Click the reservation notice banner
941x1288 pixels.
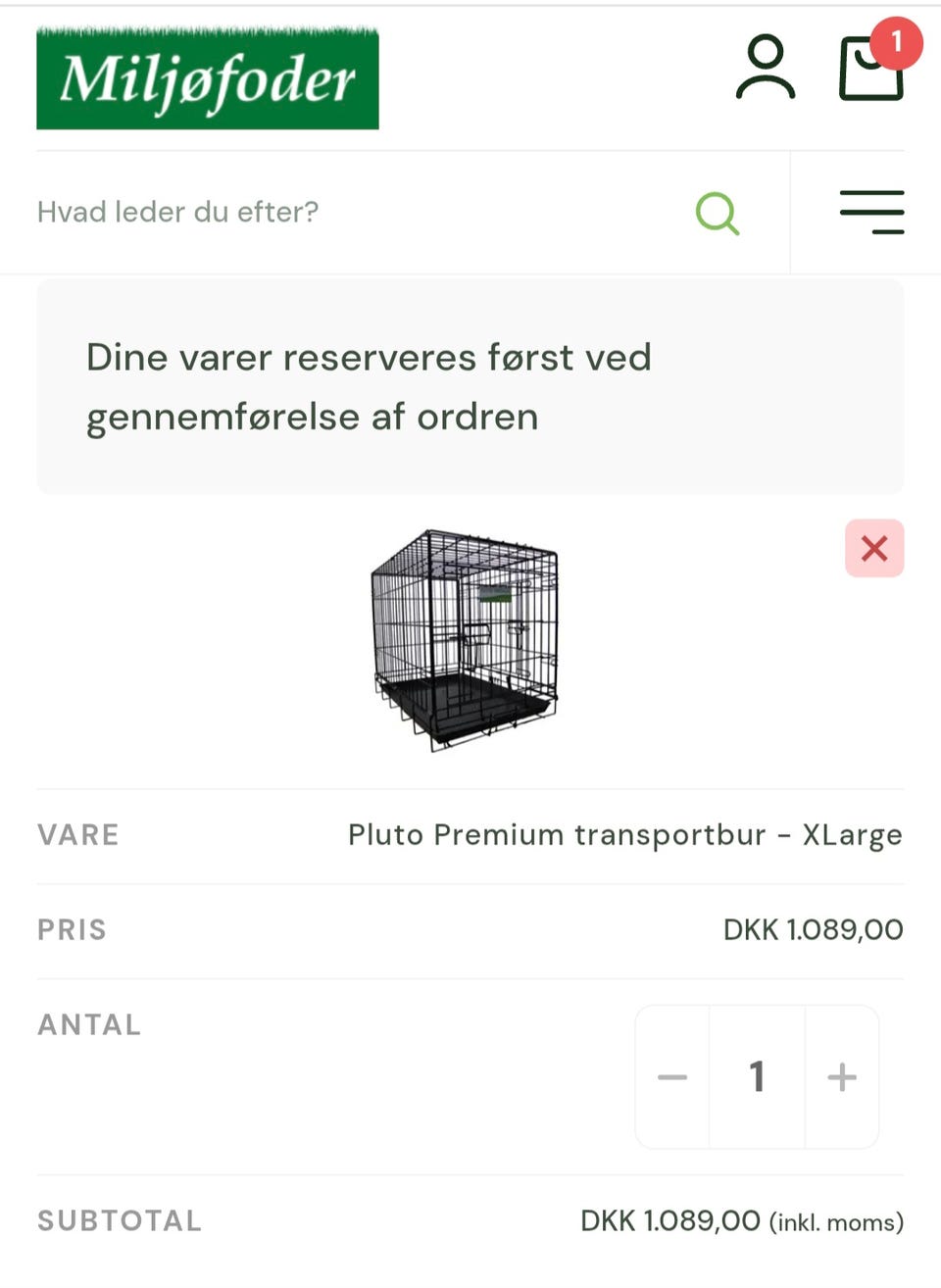[x=470, y=387]
